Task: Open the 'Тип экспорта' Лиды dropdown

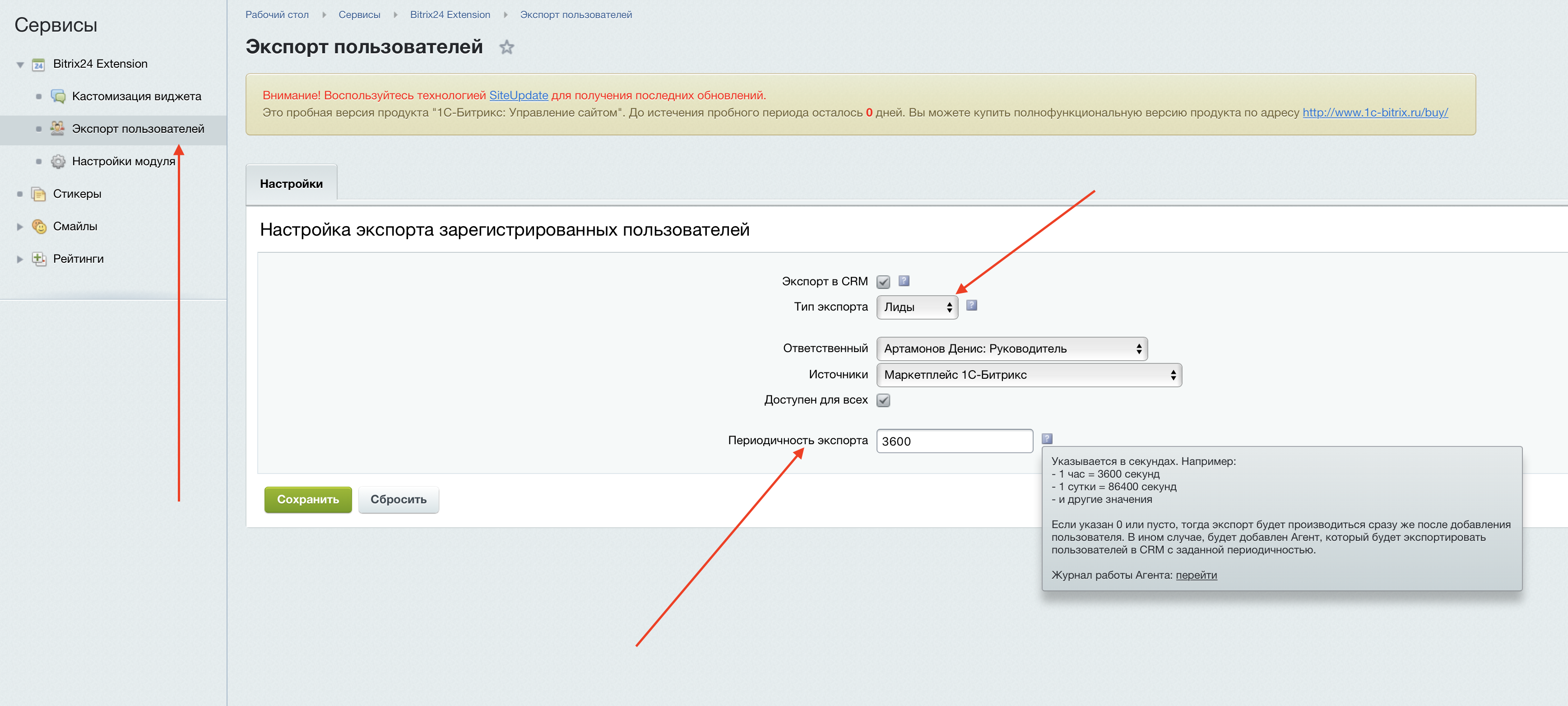Action: coord(917,307)
